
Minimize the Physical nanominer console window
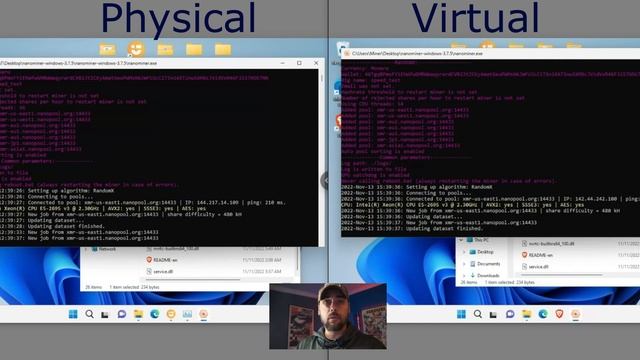click(282, 63)
